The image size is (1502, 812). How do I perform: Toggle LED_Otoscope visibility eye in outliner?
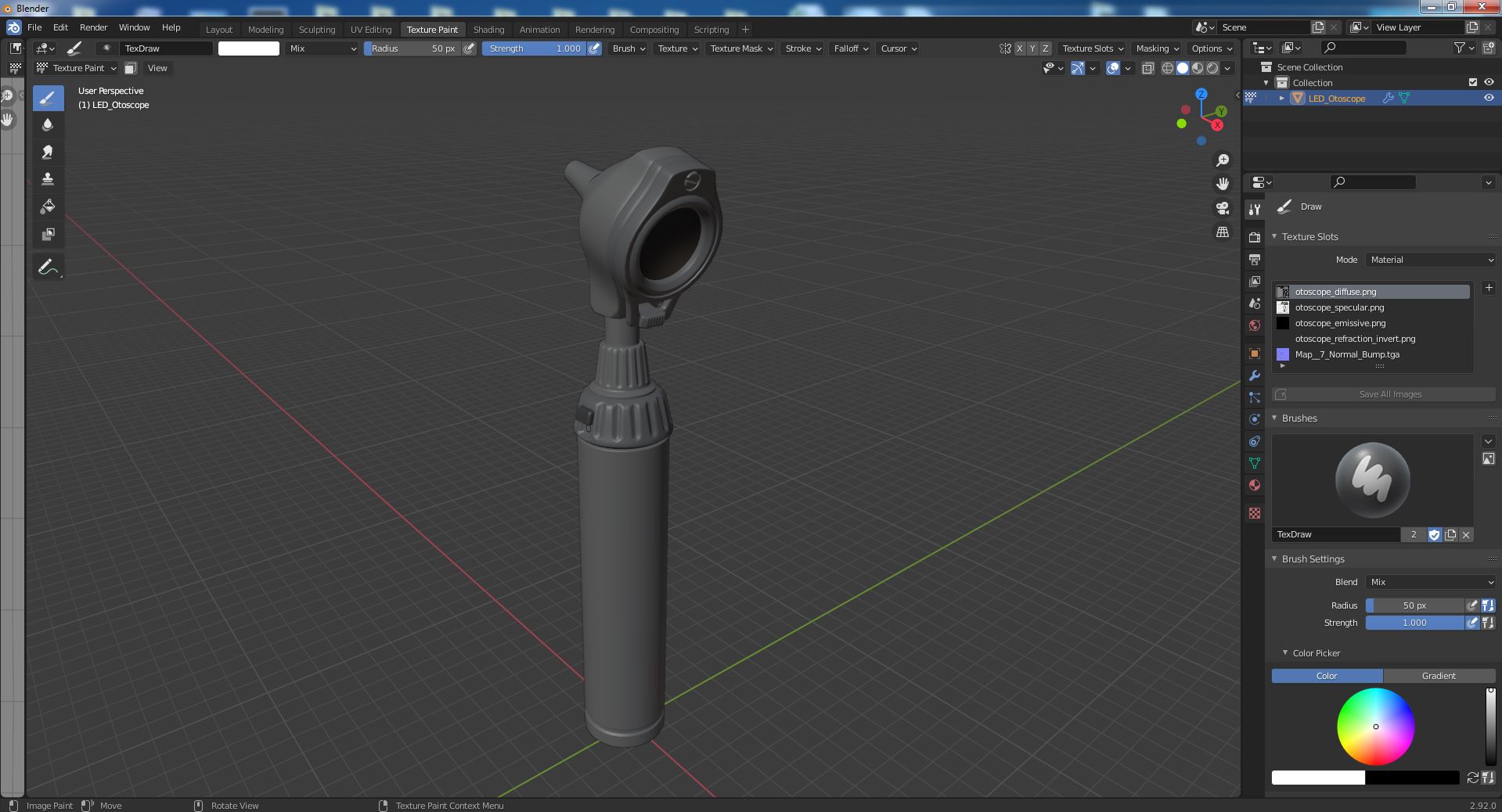click(x=1489, y=98)
